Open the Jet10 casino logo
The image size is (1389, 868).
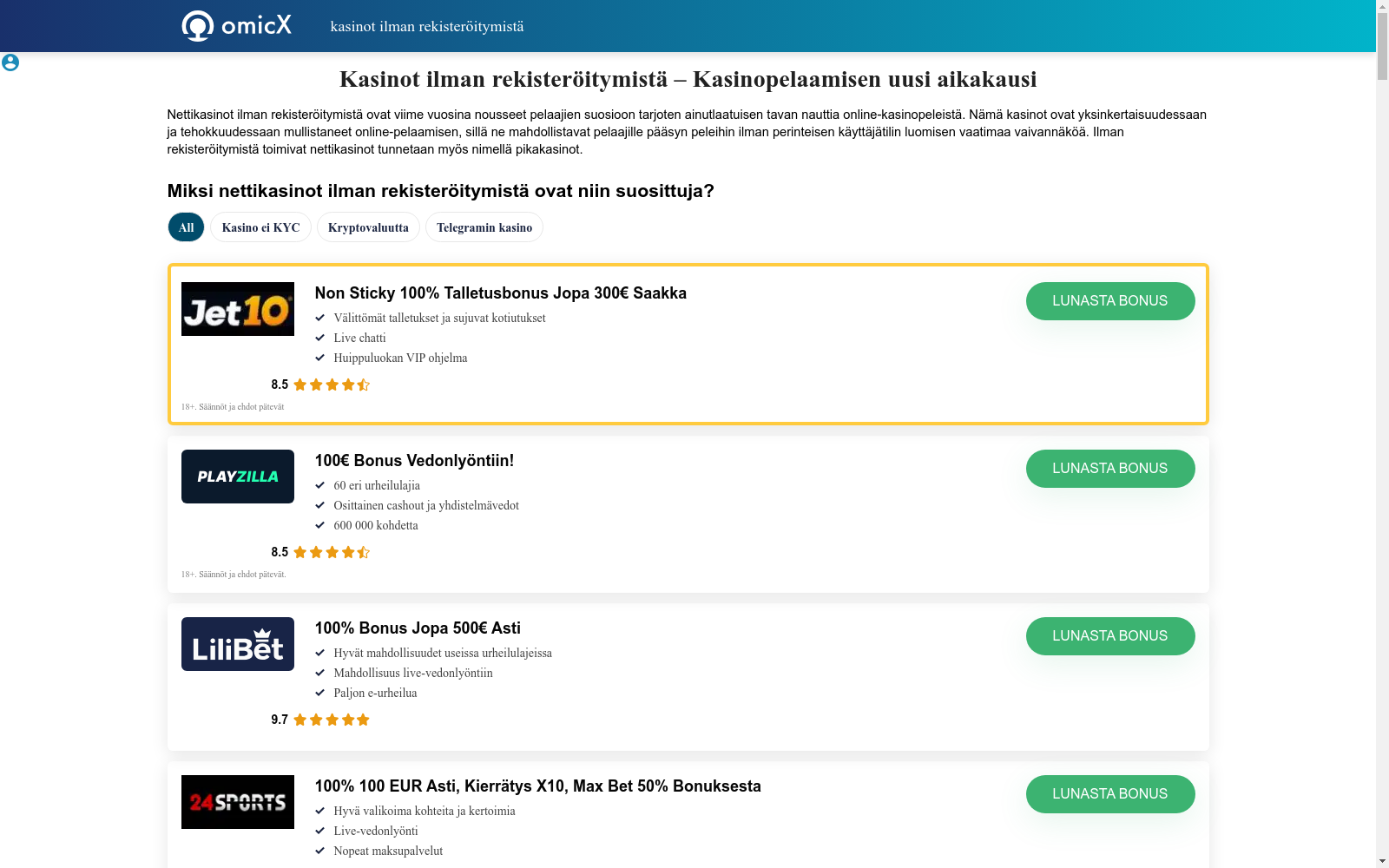[238, 309]
